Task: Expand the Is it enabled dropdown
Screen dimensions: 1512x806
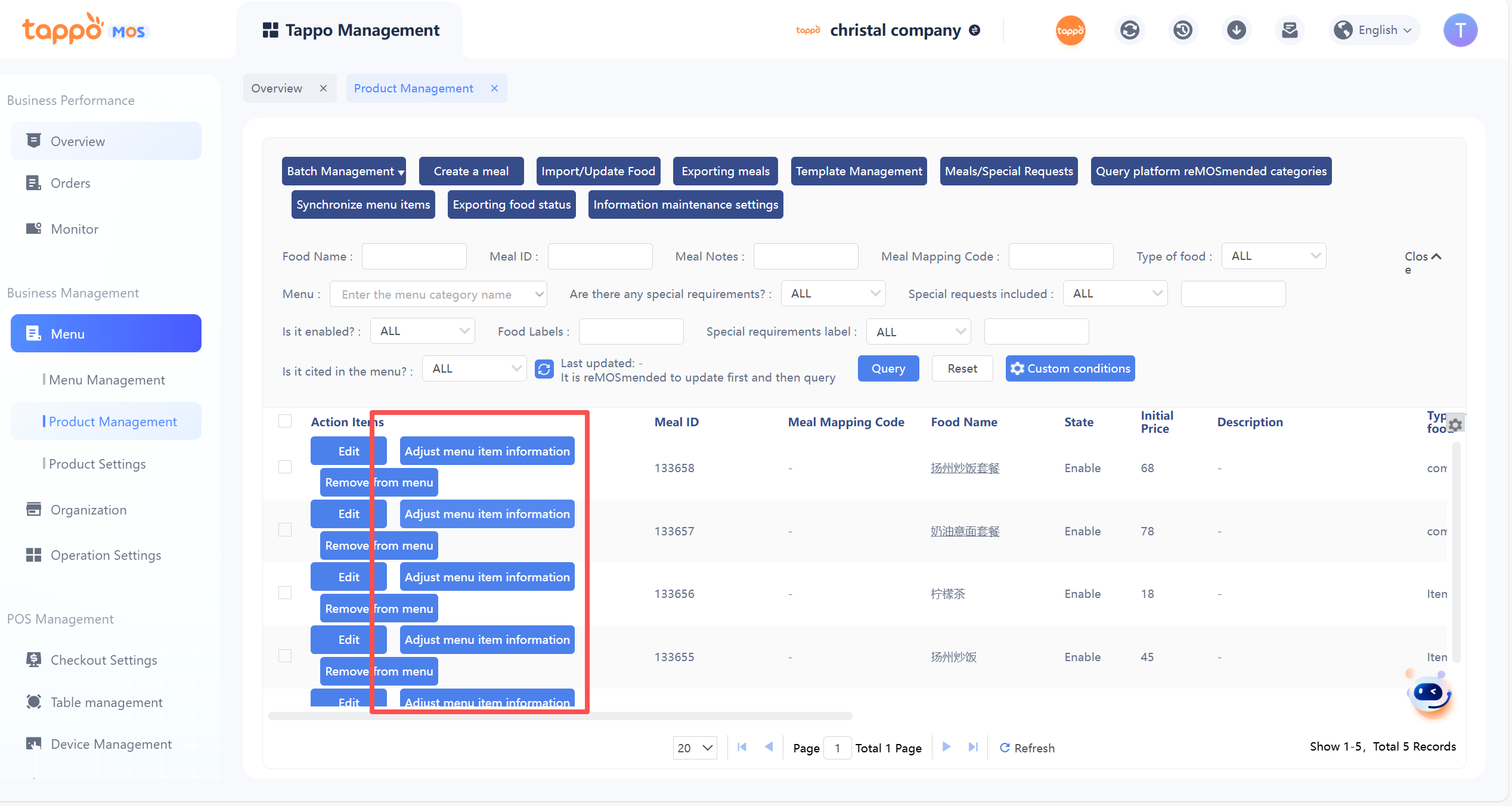Action: tap(422, 331)
